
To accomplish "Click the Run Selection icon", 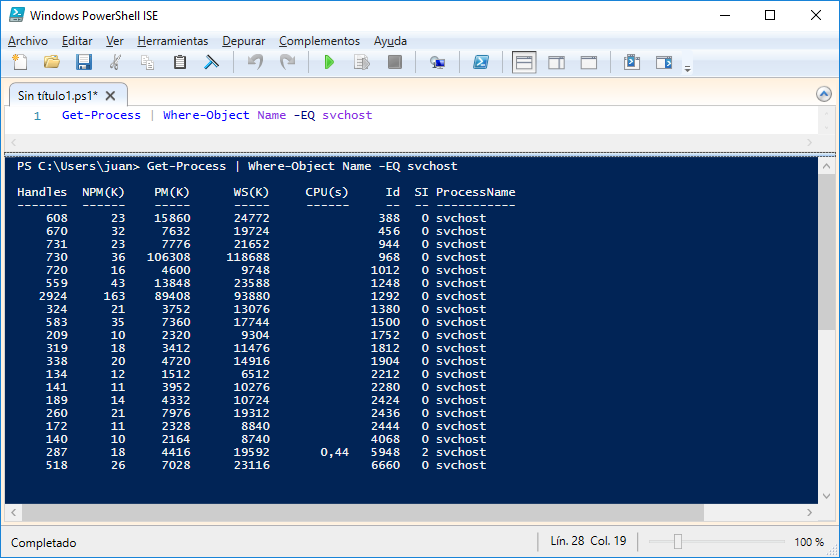I will [x=362, y=63].
